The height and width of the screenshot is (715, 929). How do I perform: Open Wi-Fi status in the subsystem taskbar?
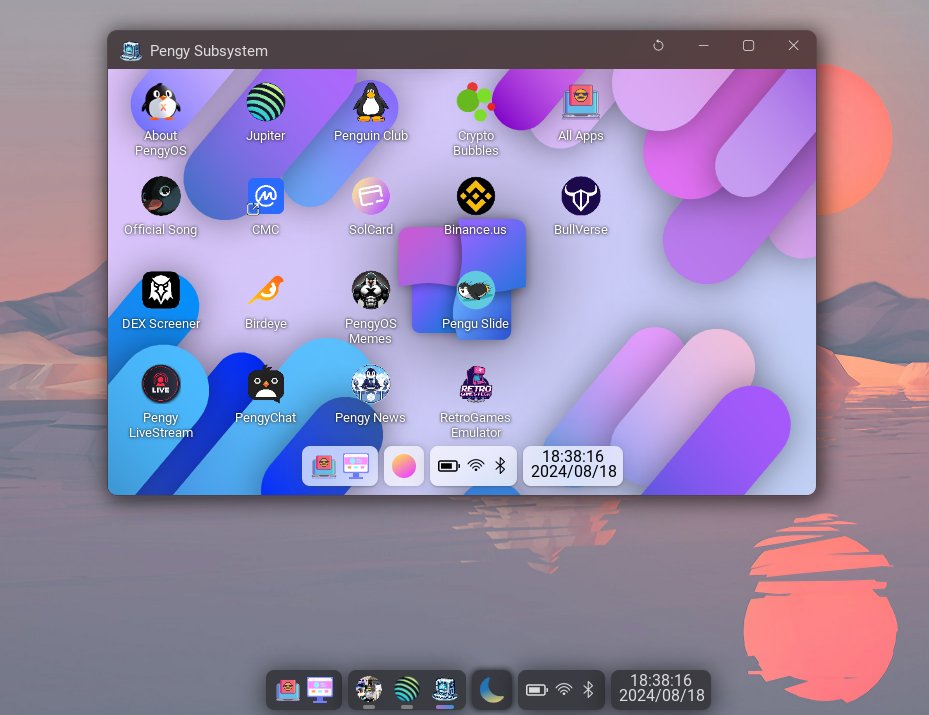pyautogui.click(x=476, y=466)
